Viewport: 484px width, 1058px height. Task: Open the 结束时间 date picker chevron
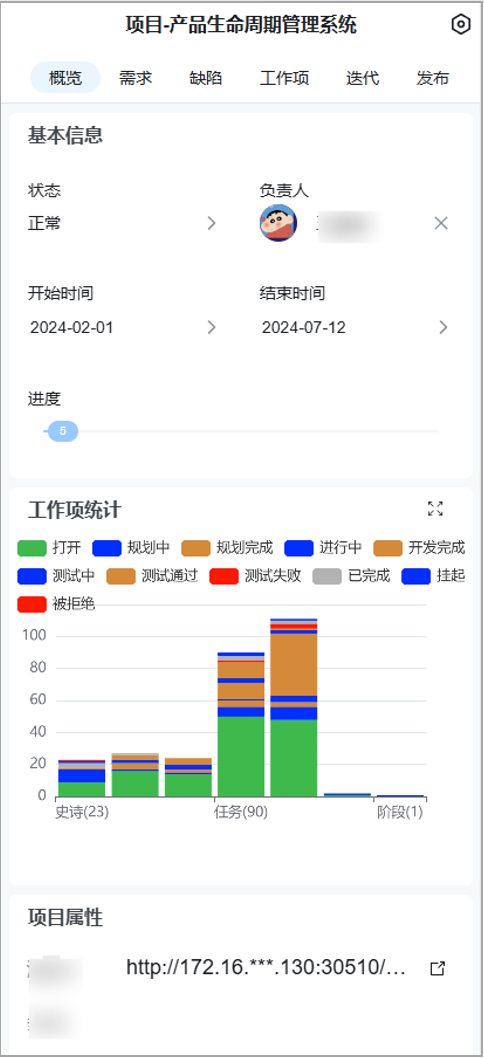click(x=443, y=328)
